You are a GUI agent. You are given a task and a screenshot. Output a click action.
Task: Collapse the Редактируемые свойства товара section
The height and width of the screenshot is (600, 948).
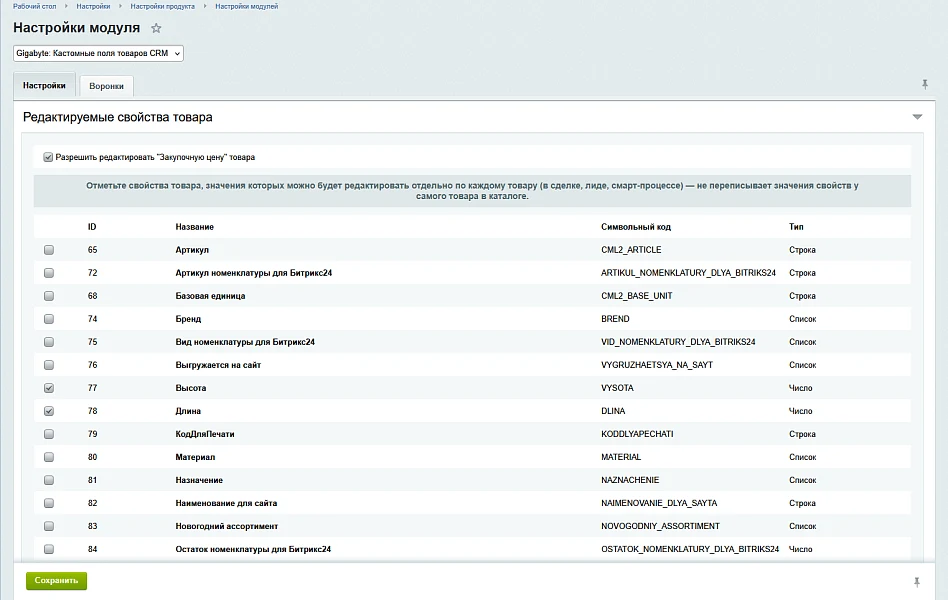pyautogui.click(x=917, y=117)
